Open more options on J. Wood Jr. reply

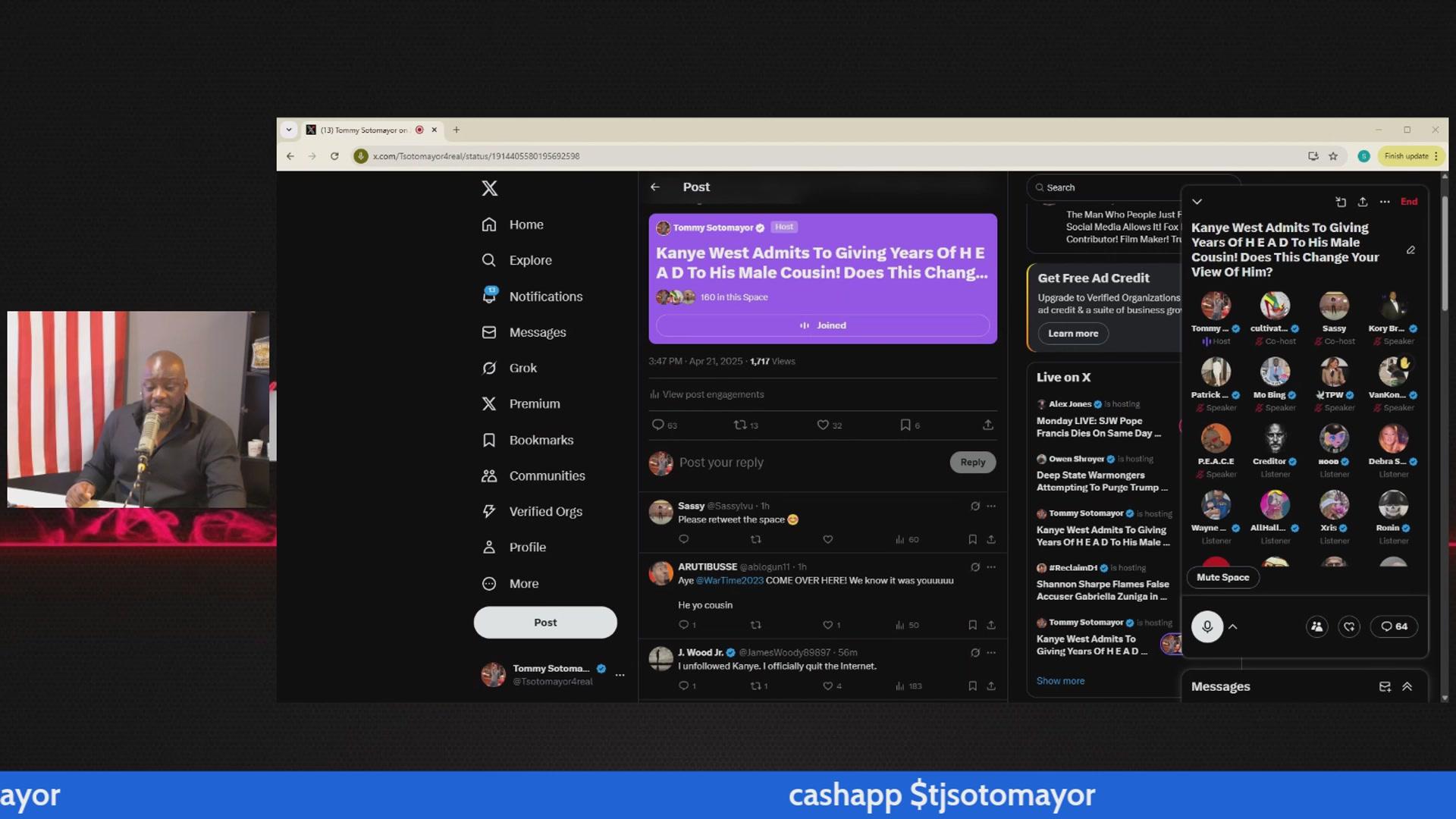point(991,652)
